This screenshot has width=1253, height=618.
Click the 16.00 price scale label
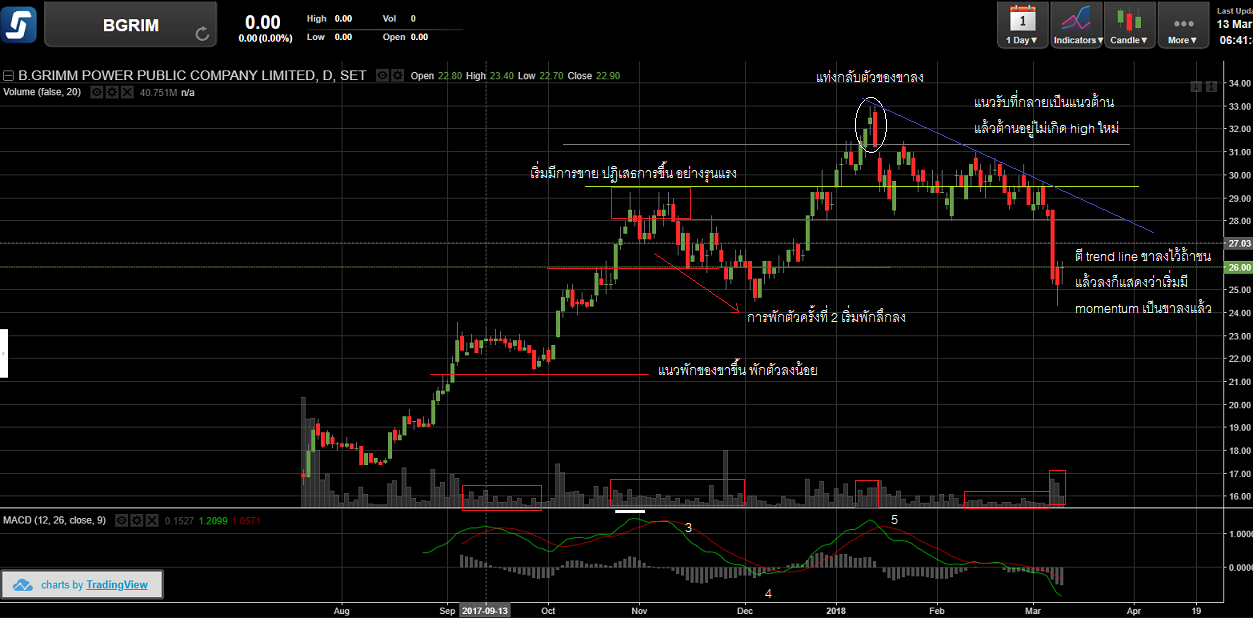point(1238,497)
